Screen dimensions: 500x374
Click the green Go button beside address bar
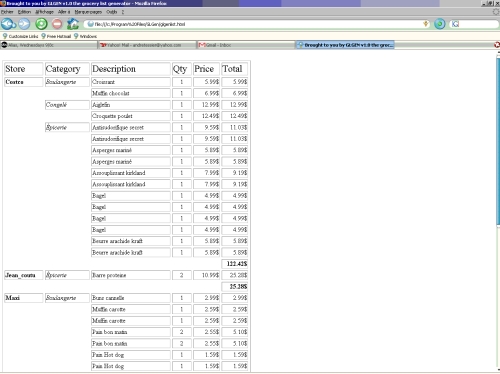(x=440, y=24)
